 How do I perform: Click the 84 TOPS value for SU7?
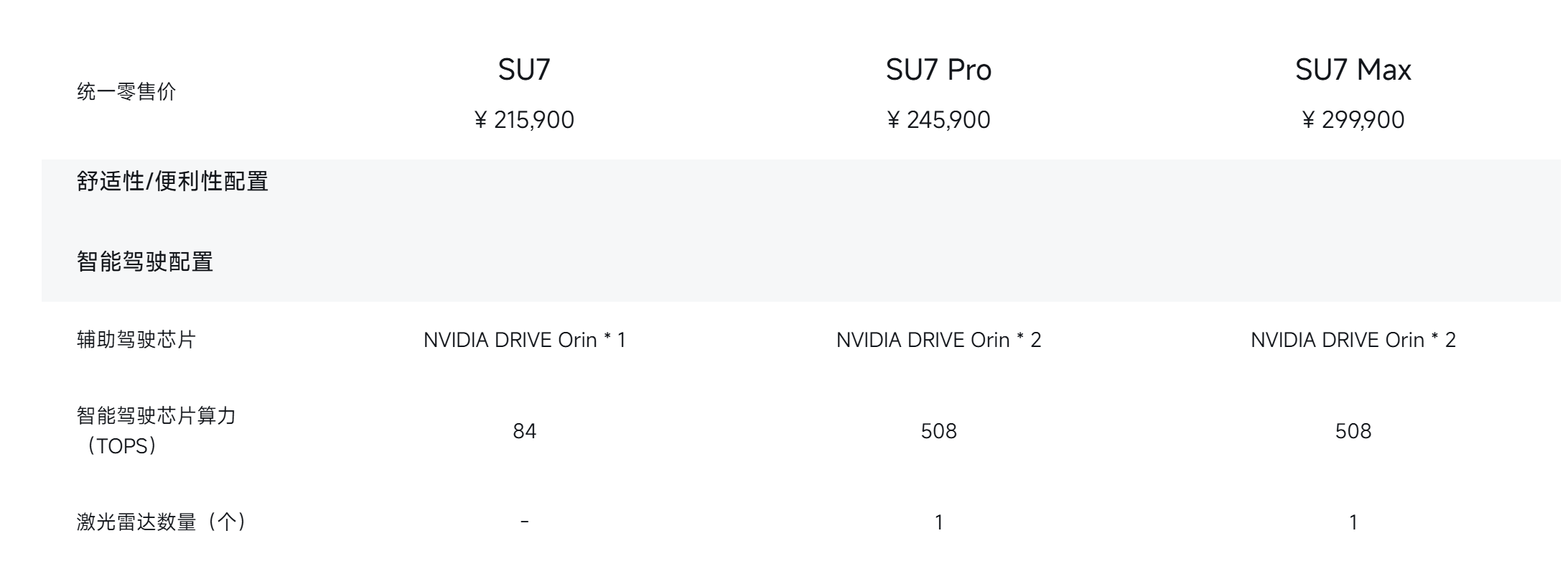[x=524, y=431]
